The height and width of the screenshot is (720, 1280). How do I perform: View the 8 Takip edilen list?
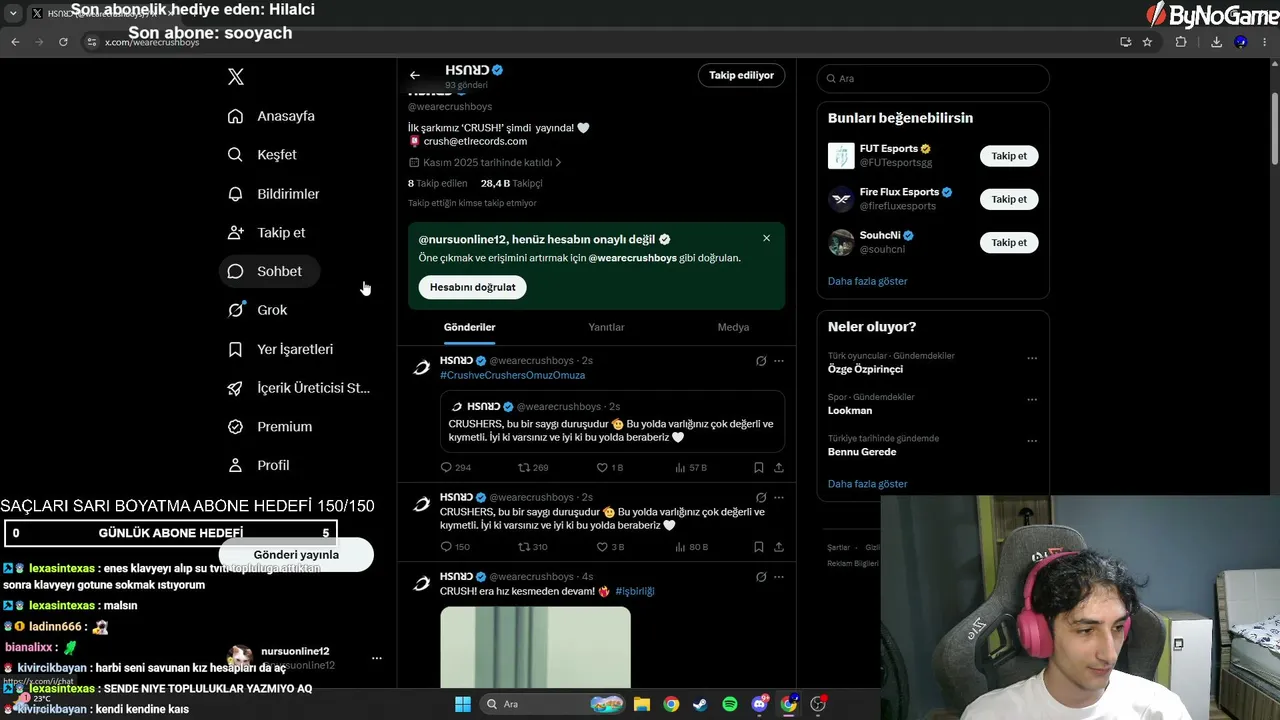pyautogui.click(x=437, y=184)
